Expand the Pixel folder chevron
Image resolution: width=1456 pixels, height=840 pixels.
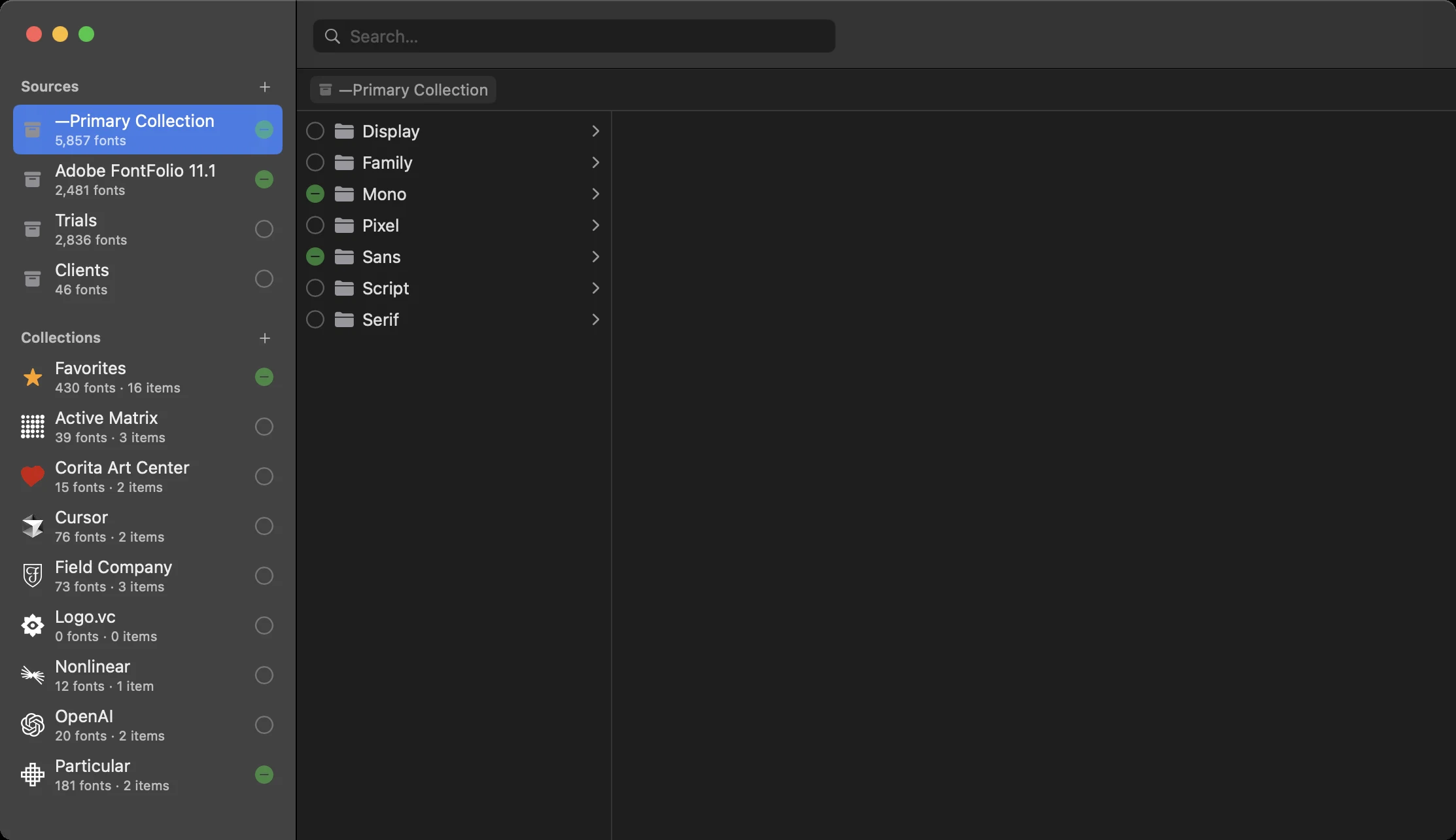click(x=595, y=225)
